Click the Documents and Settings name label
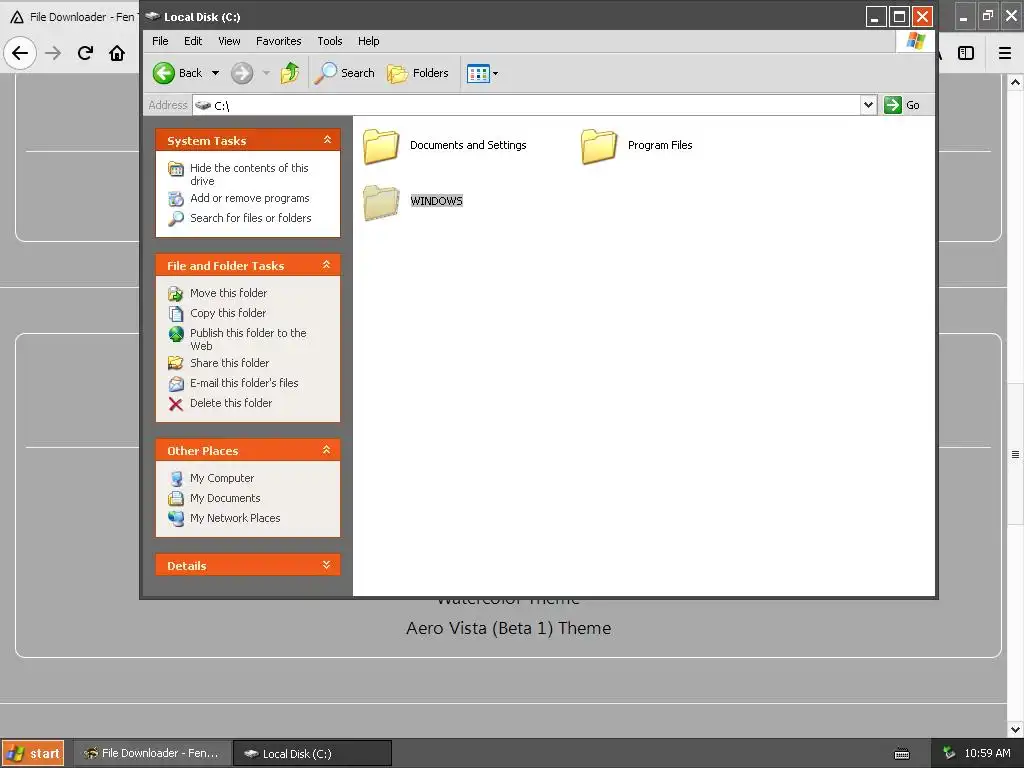The height and width of the screenshot is (768, 1024). 468,146
